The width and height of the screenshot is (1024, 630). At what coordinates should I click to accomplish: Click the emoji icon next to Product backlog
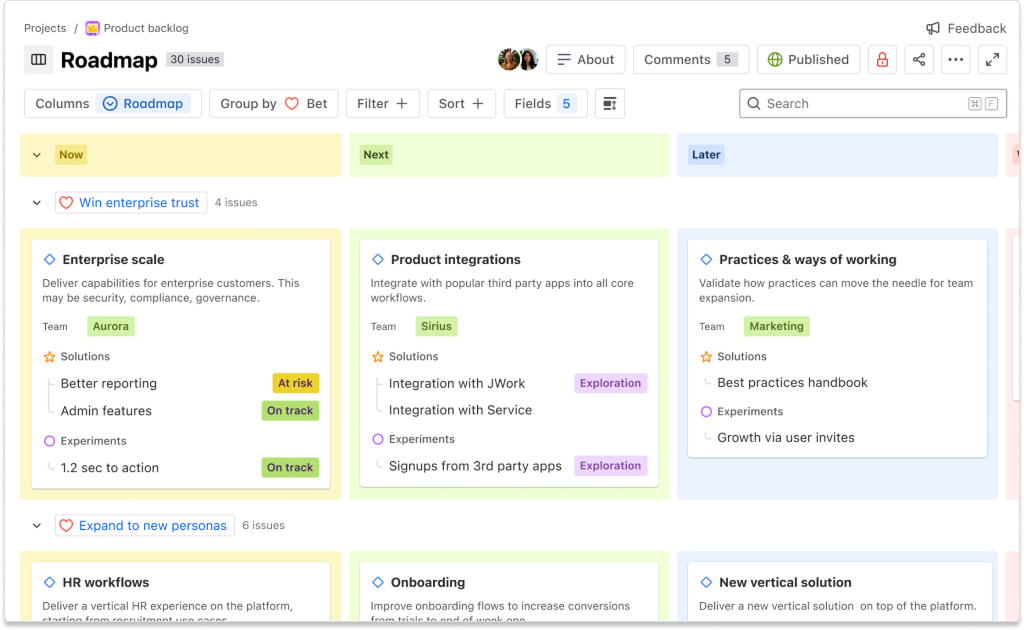(x=92, y=27)
